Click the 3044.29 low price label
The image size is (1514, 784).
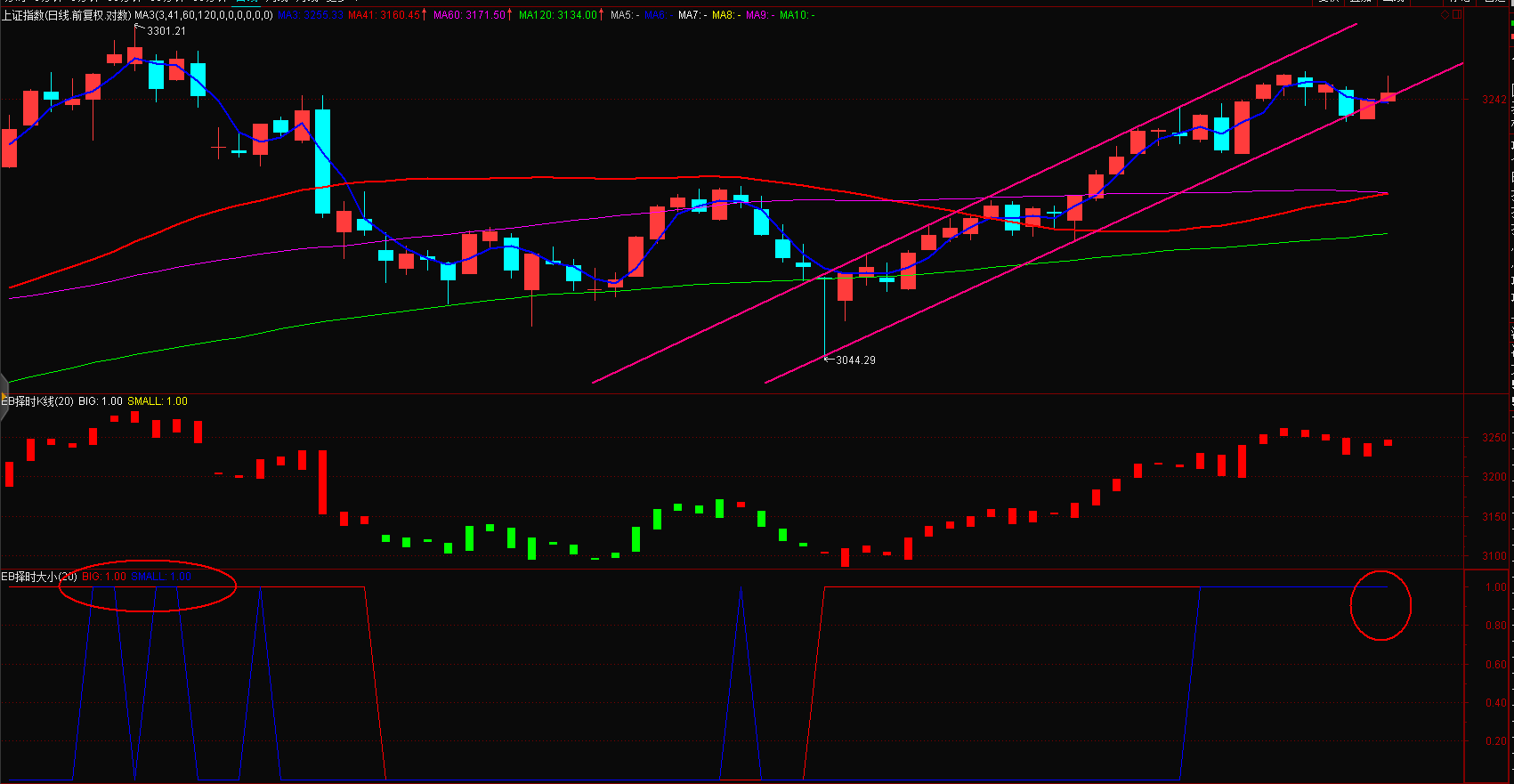(855, 360)
